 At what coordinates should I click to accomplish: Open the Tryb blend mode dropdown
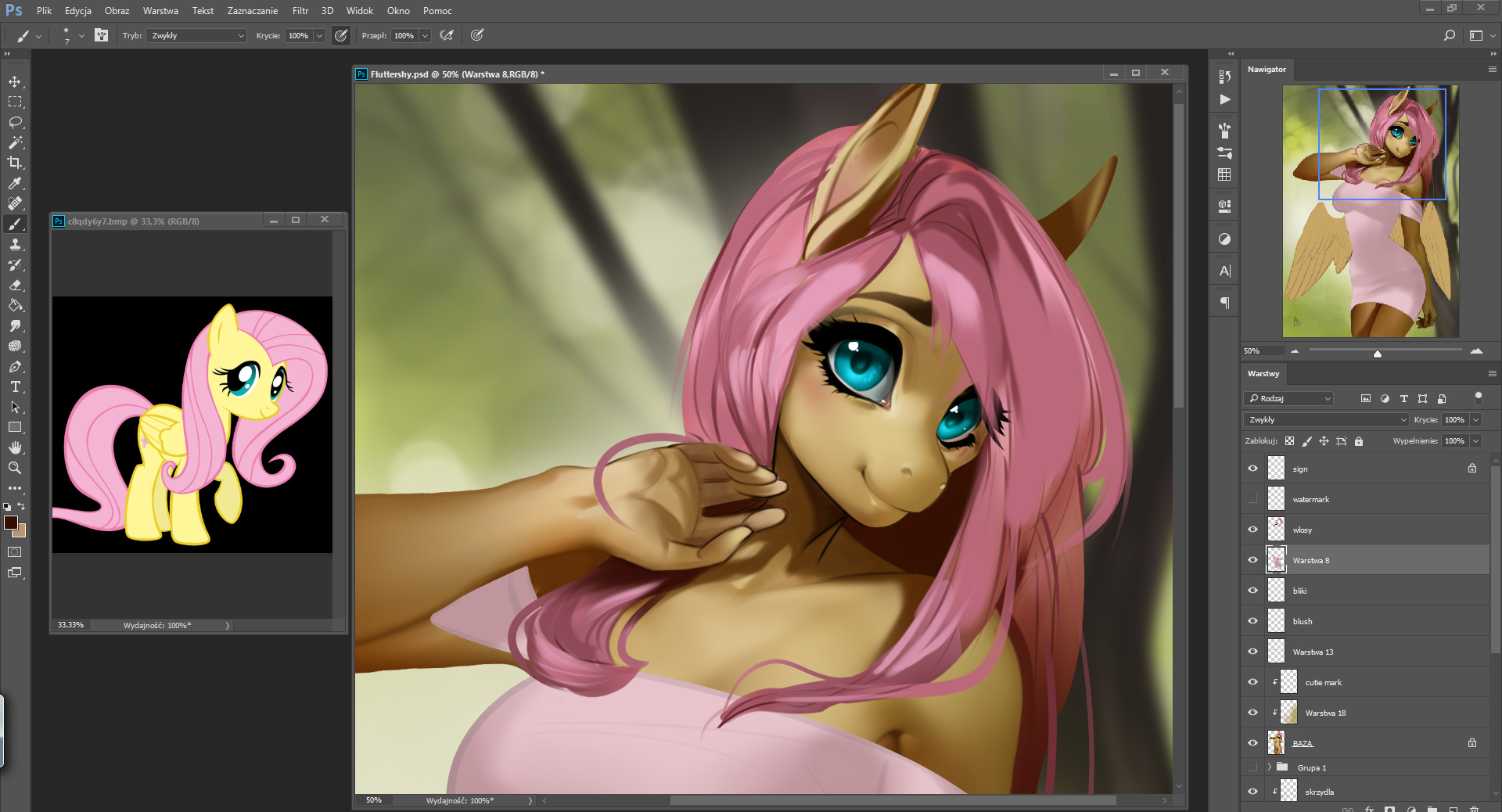point(196,36)
